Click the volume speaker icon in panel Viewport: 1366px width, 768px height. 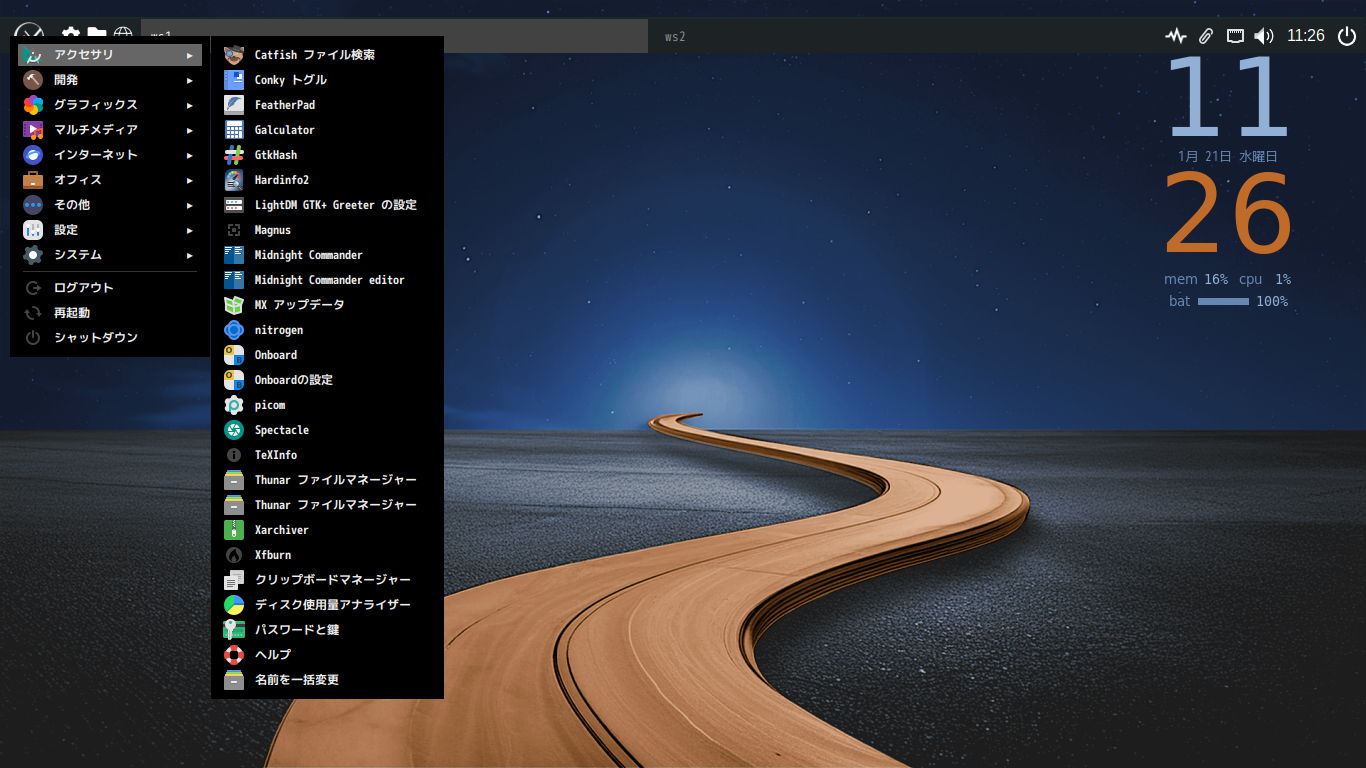(x=1264, y=36)
